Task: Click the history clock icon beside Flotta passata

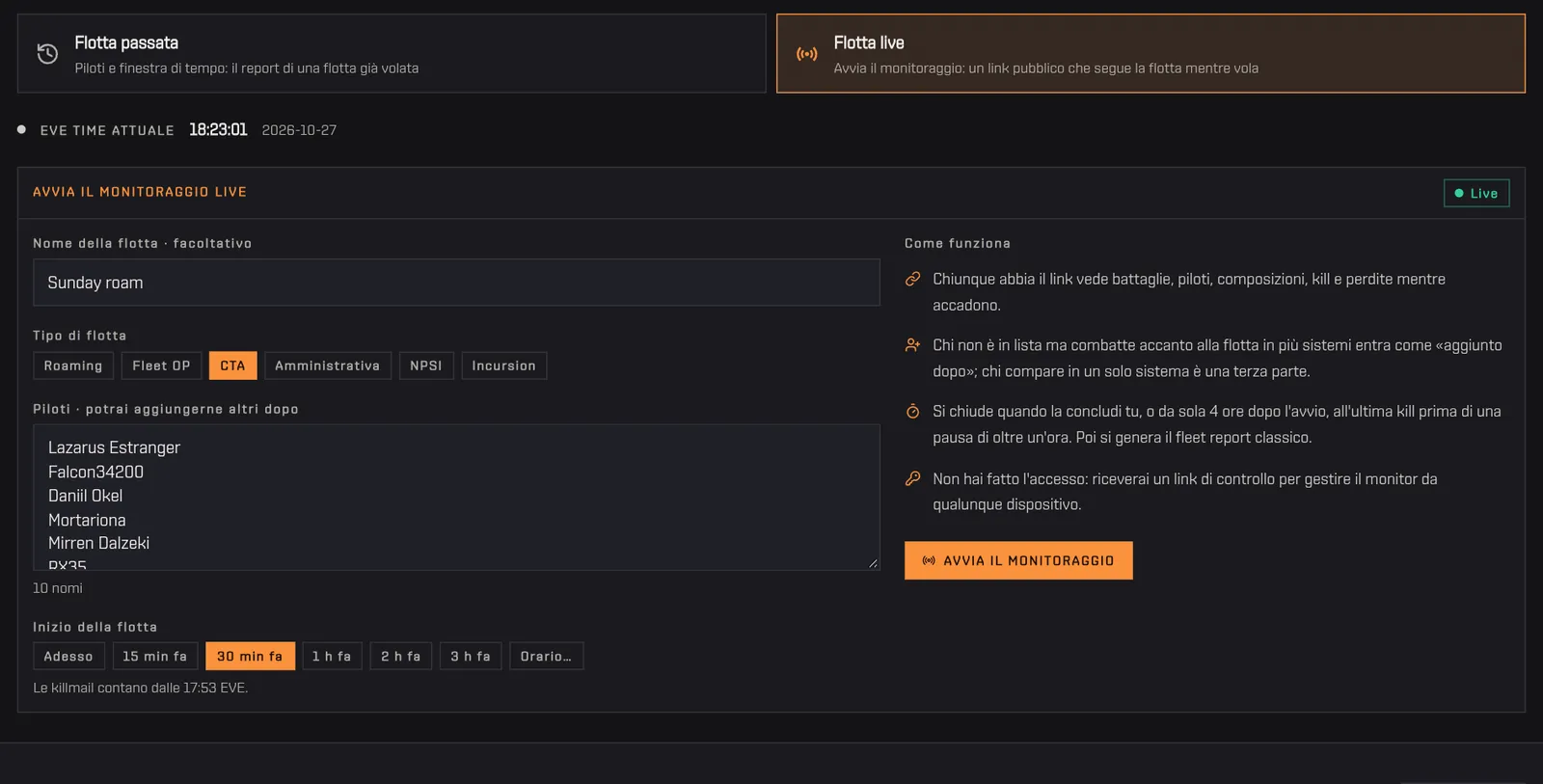Action: click(x=47, y=54)
